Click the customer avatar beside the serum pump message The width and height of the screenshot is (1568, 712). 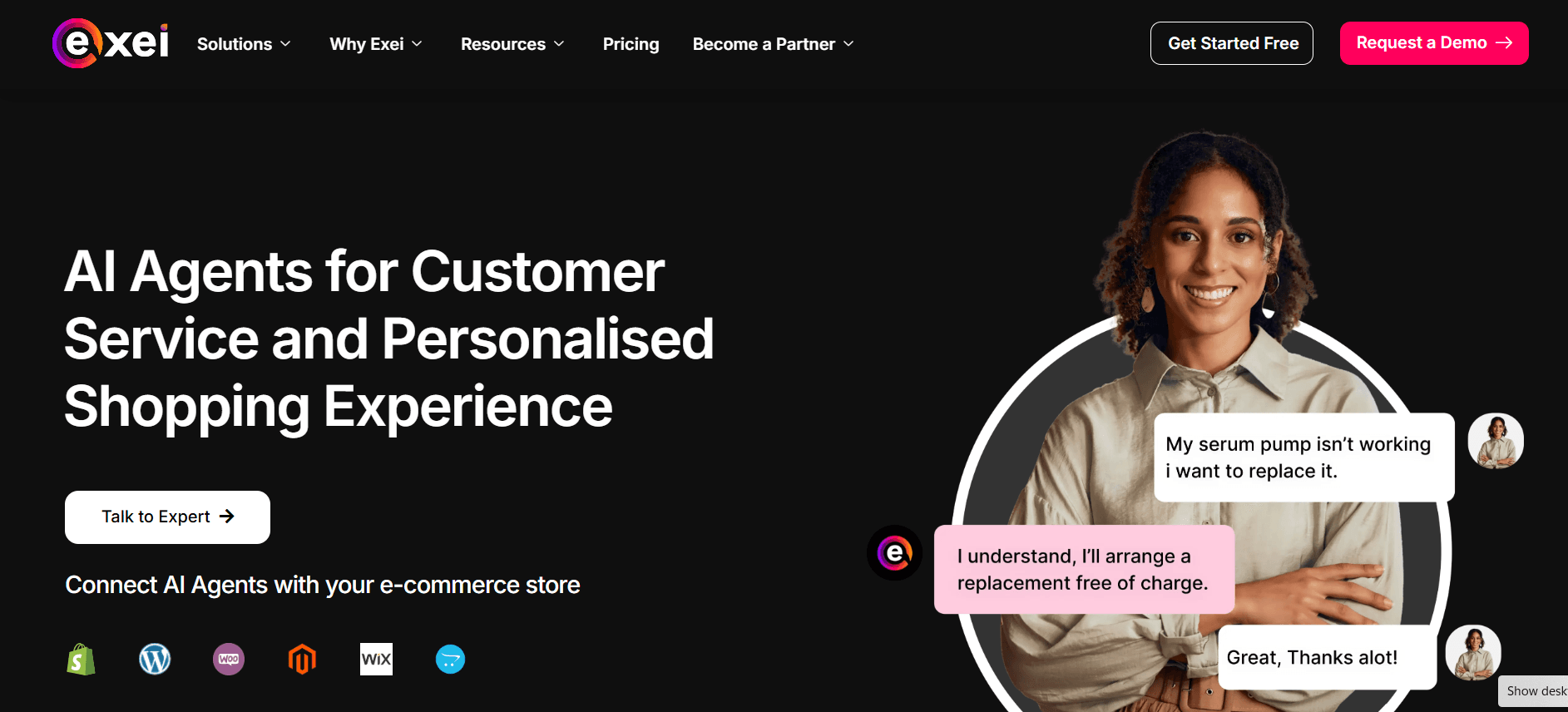1495,442
